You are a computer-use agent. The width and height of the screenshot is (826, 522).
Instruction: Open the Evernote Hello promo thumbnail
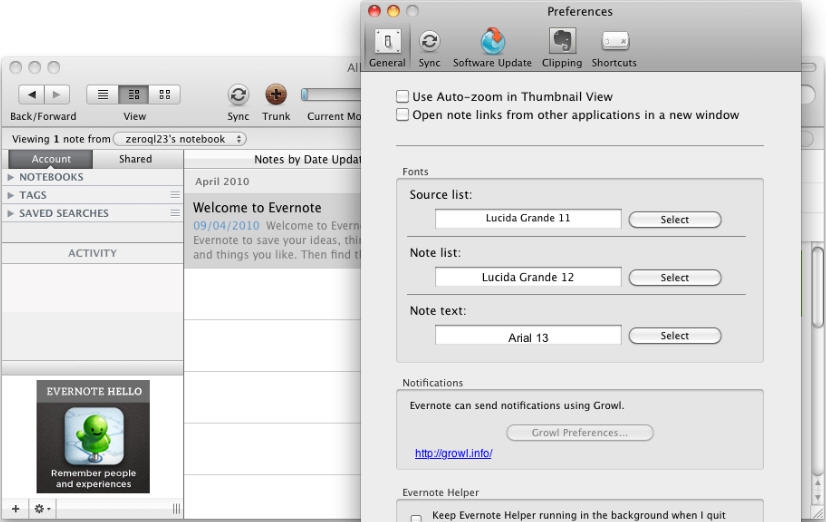click(x=93, y=437)
